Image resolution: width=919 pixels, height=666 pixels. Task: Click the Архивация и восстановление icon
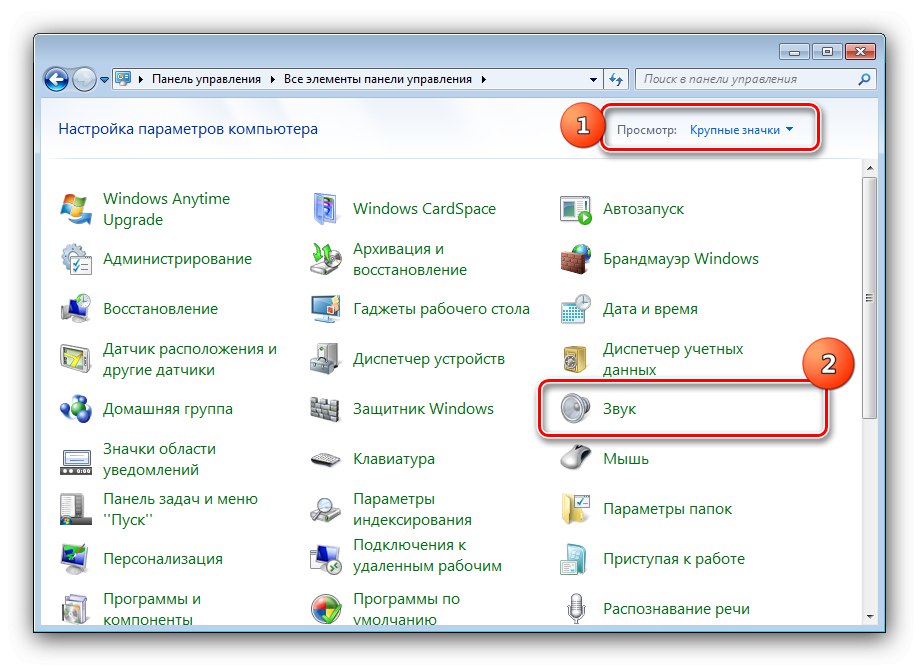[x=326, y=259]
